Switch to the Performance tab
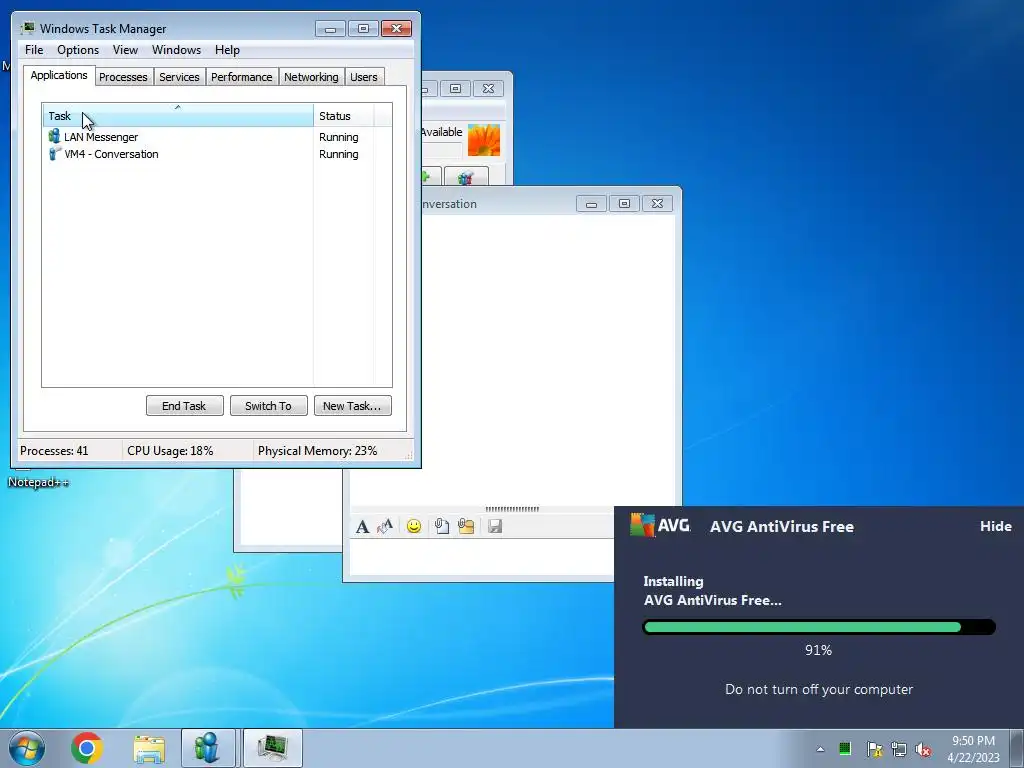The width and height of the screenshot is (1024, 768). click(241, 77)
